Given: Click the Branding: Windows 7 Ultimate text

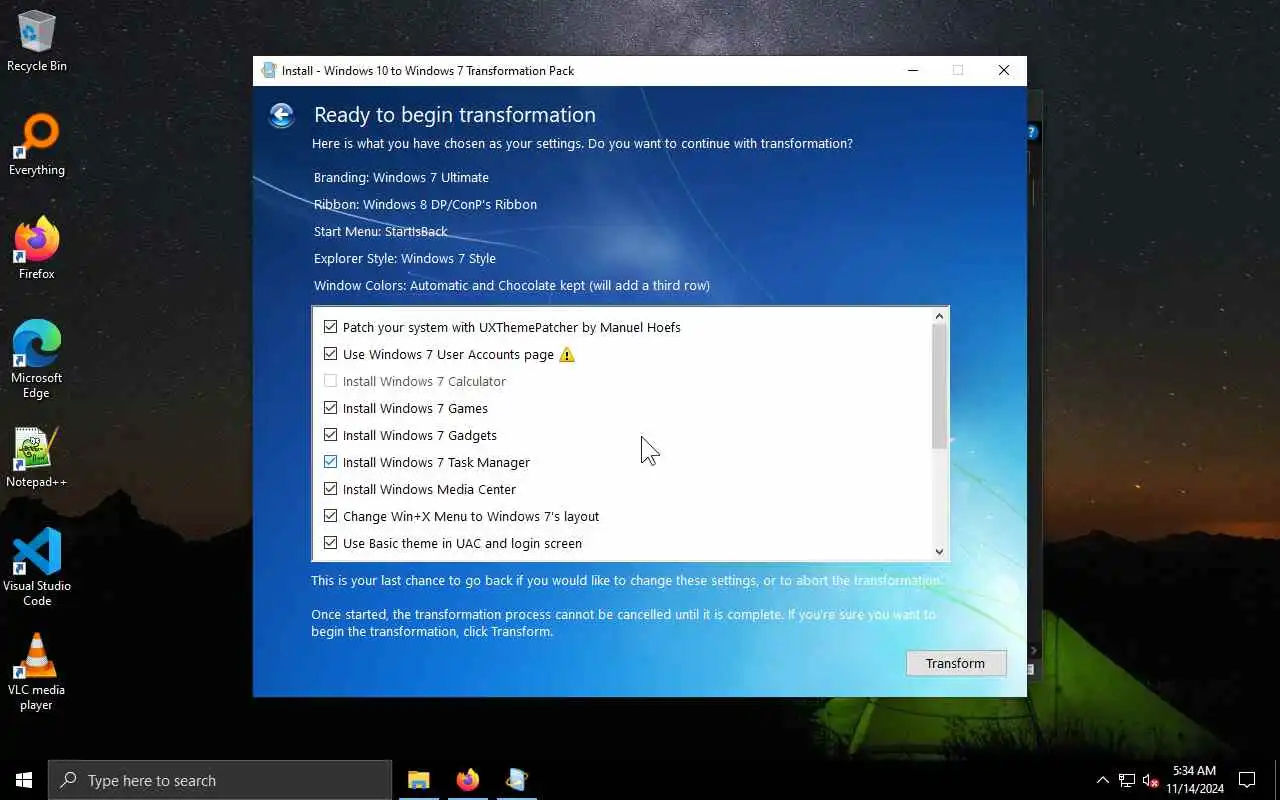Looking at the screenshot, I should click(x=401, y=177).
